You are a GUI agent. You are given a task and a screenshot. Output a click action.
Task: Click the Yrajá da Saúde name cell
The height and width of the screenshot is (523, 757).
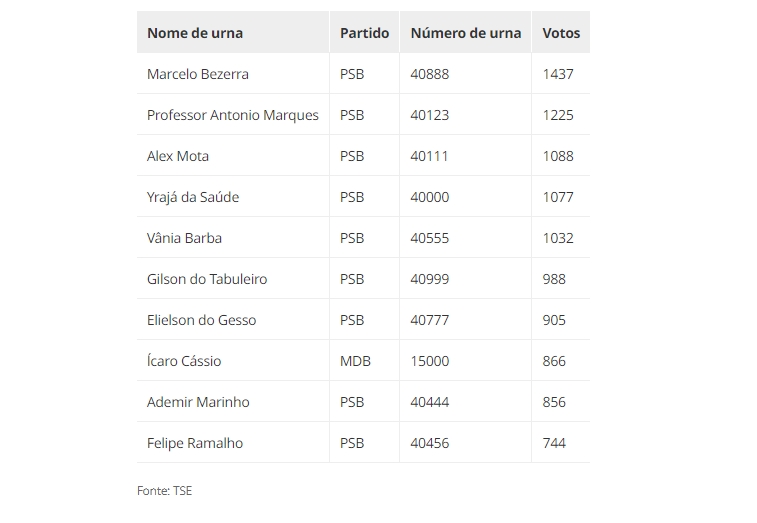point(233,197)
